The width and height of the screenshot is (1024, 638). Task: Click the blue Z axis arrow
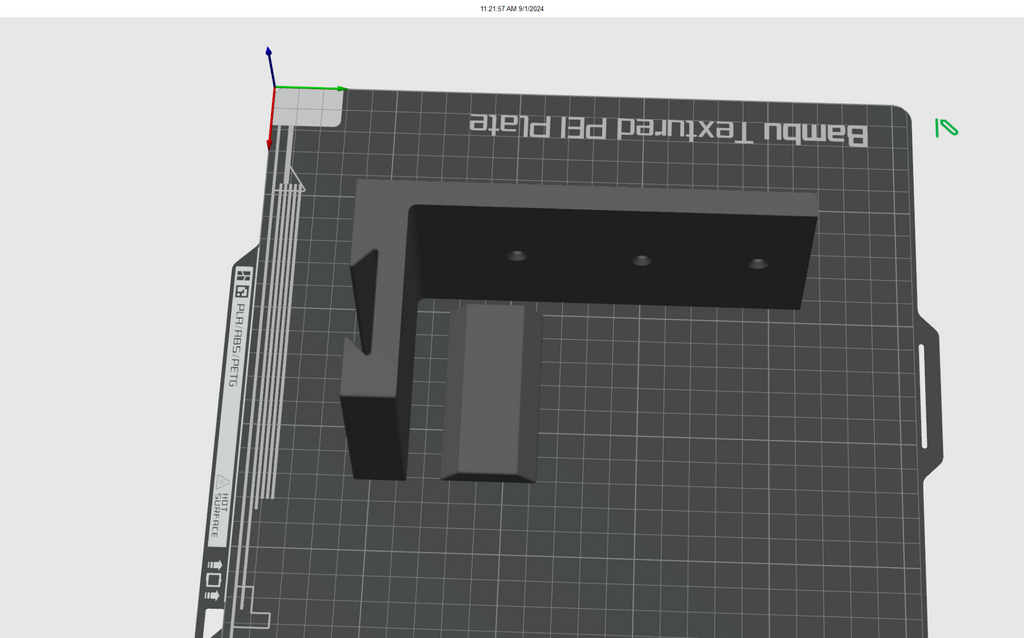tap(270, 66)
